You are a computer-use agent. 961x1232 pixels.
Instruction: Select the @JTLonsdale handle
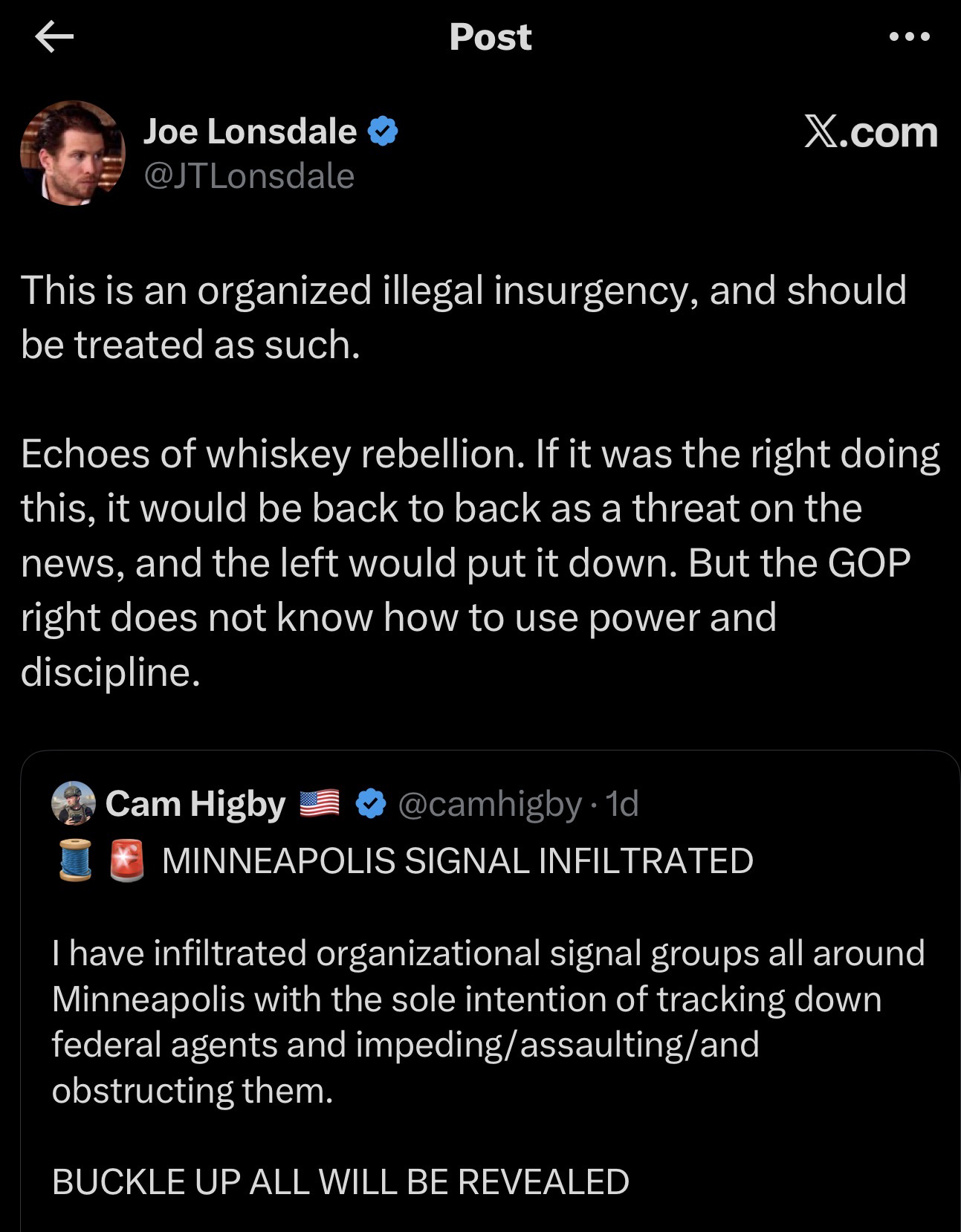pos(249,176)
